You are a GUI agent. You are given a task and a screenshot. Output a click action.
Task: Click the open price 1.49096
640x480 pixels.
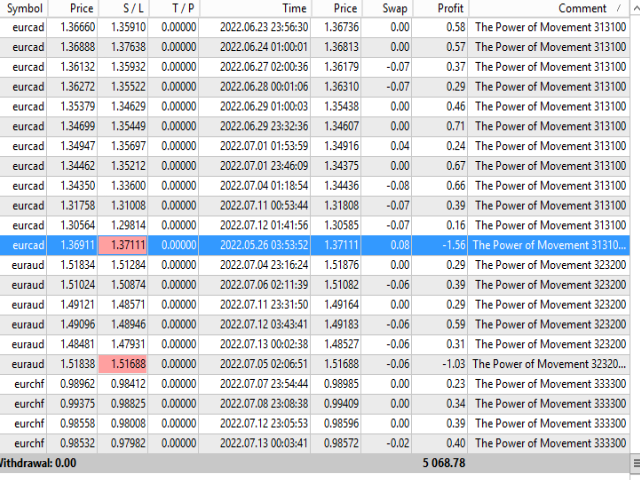coord(78,324)
